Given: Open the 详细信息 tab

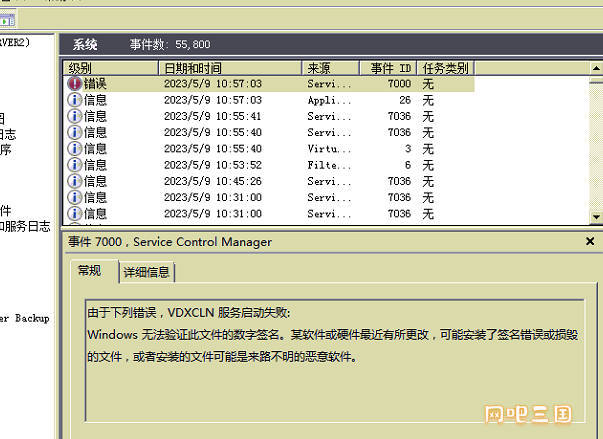Looking at the screenshot, I should (147, 272).
